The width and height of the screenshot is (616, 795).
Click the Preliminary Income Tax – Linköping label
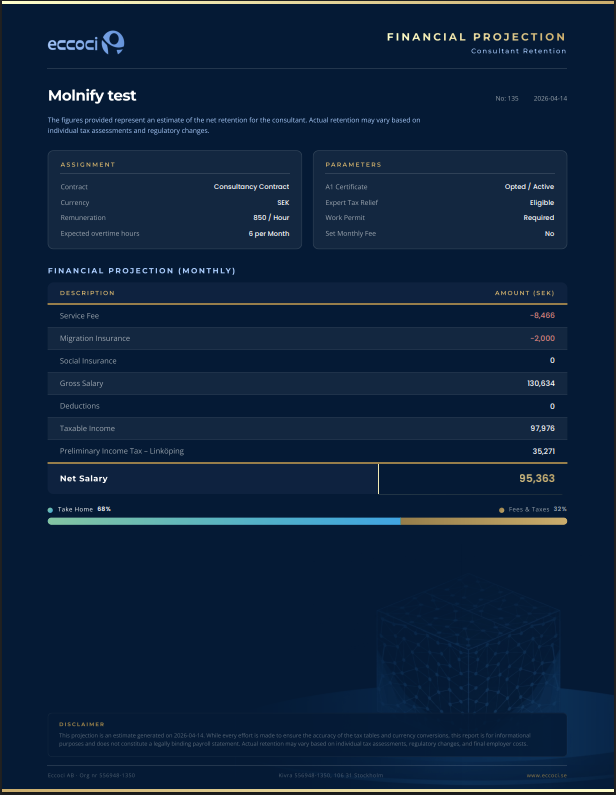(122, 451)
